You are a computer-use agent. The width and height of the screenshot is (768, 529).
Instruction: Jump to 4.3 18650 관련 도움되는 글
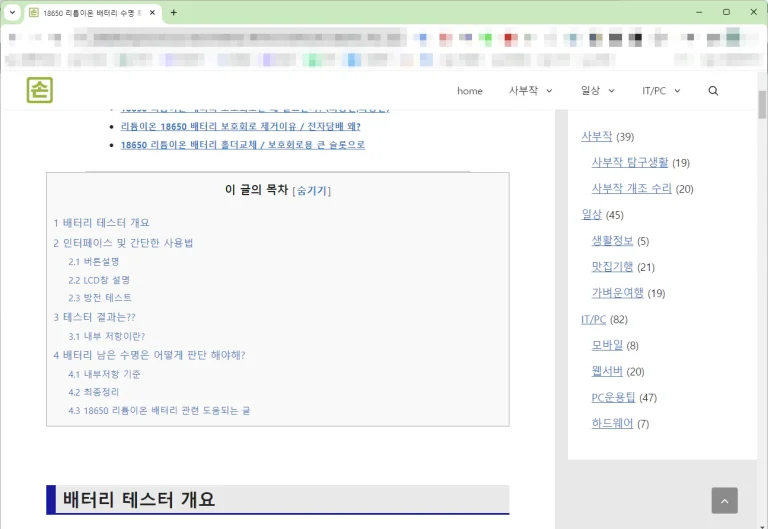click(x=159, y=410)
